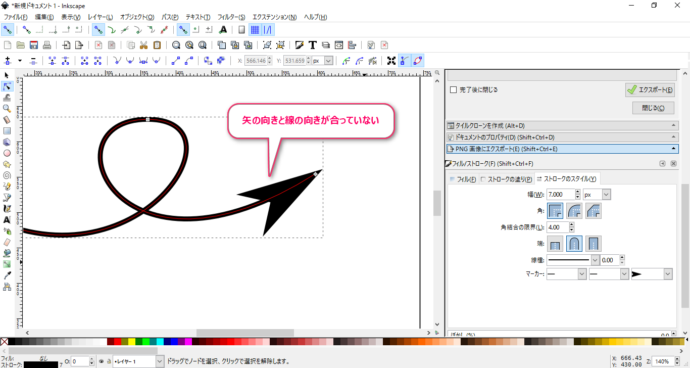Open the 編集 menu
The width and height of the screenshot is (690, 368).
click(44, 17)
